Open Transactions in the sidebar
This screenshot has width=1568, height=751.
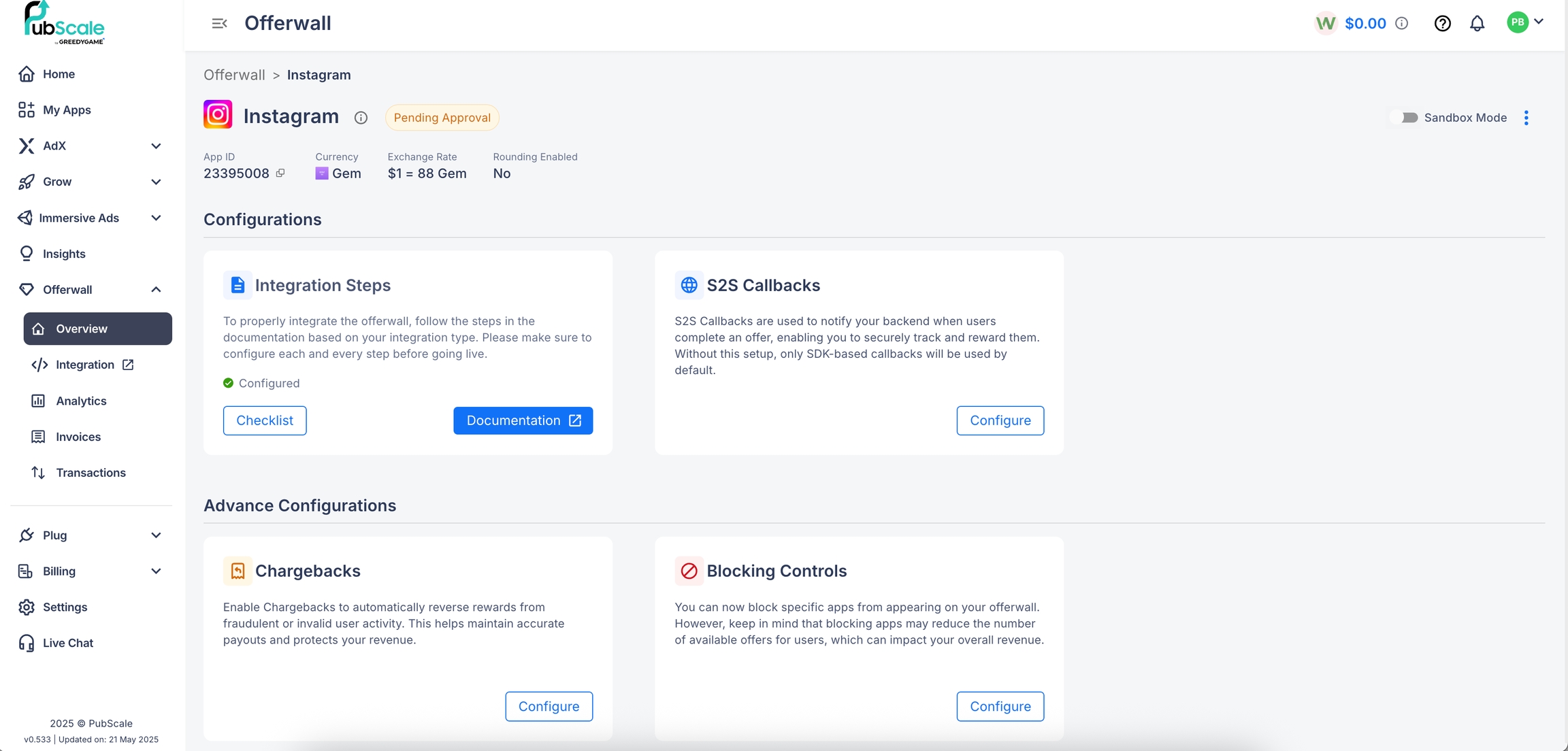click(x=91, y=473)
